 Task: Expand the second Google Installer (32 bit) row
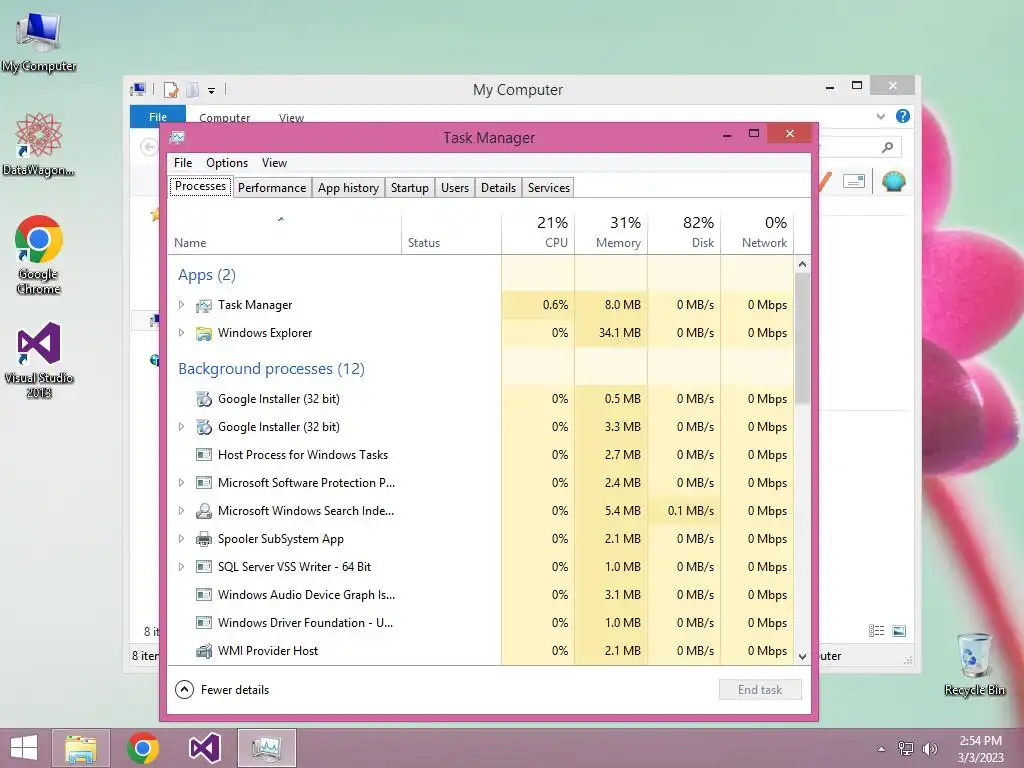[x=182, y=426]
